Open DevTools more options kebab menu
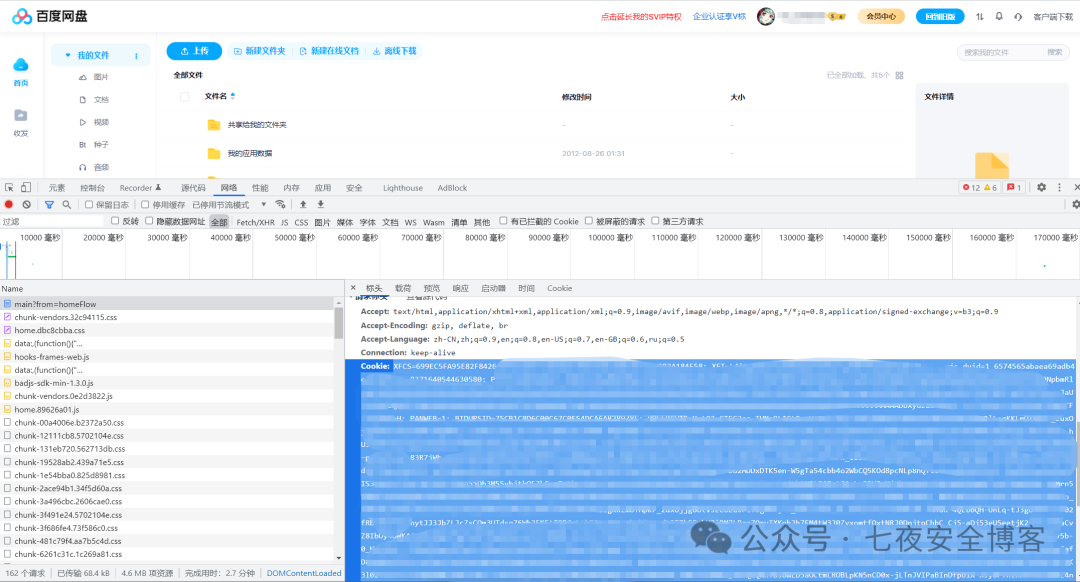The image size is (1080, 582). 1059,187
